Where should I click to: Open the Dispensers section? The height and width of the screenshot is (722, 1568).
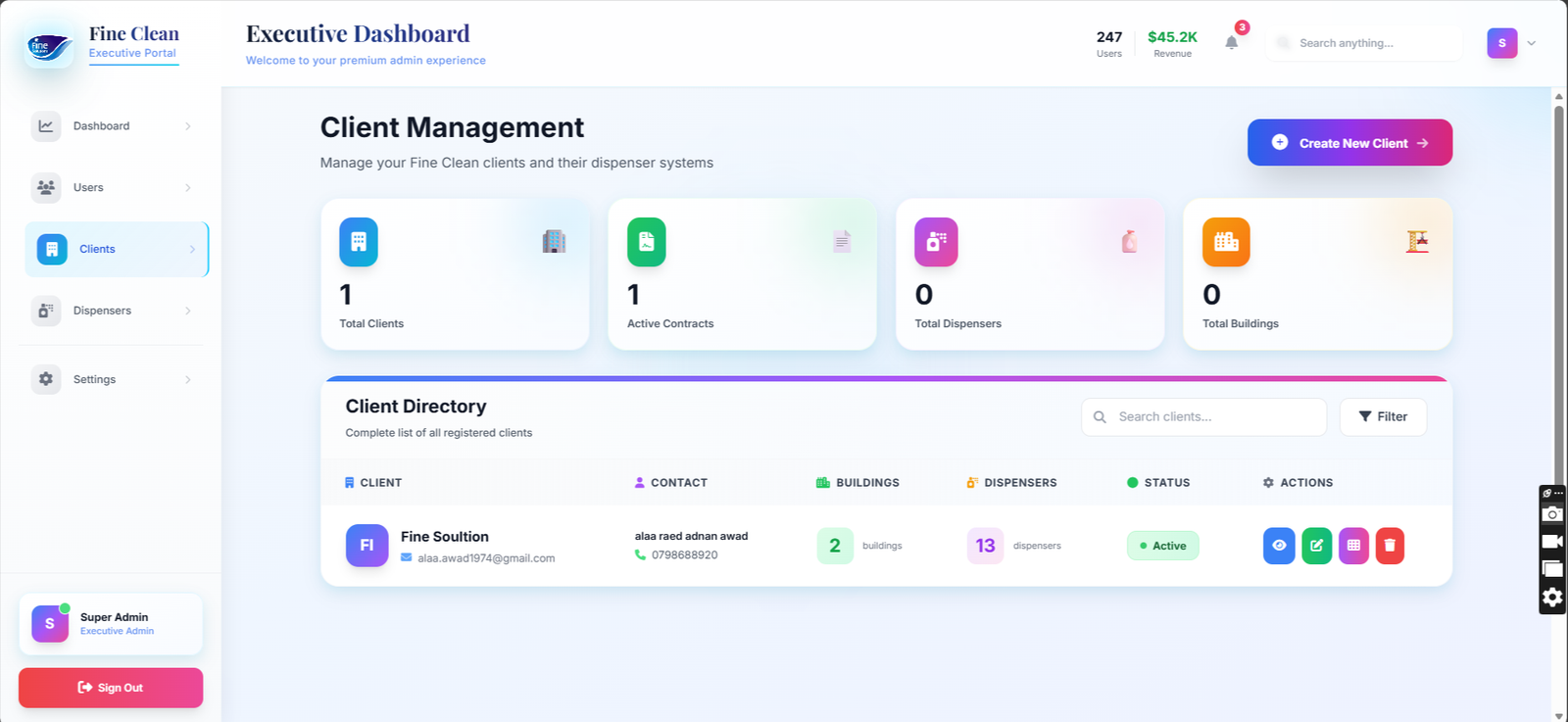click(115, 311)
